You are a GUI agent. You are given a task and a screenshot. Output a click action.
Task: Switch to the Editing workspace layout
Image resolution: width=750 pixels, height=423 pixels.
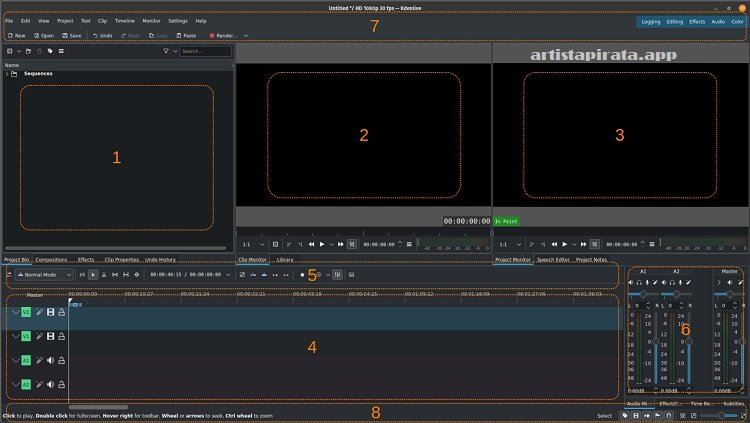[674, 22]
